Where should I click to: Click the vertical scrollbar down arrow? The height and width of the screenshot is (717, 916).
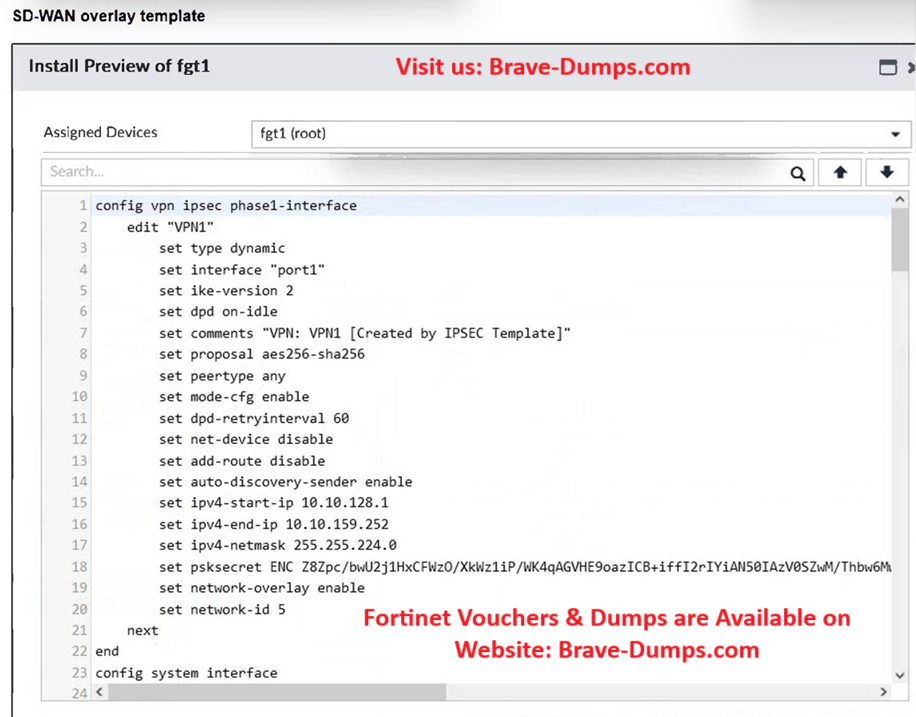(900, 675)
